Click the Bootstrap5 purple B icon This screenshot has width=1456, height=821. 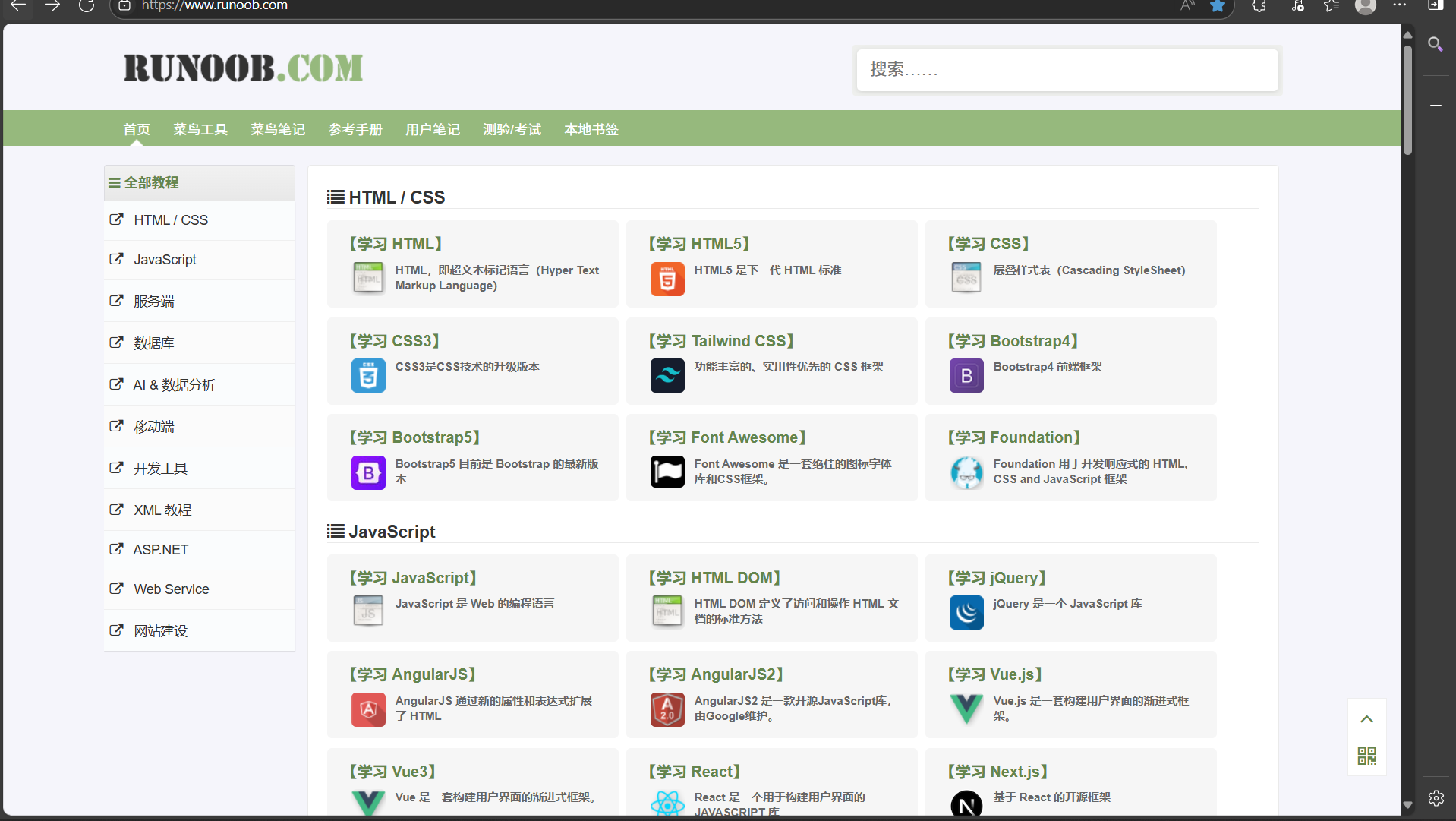(x=368, y=472)
